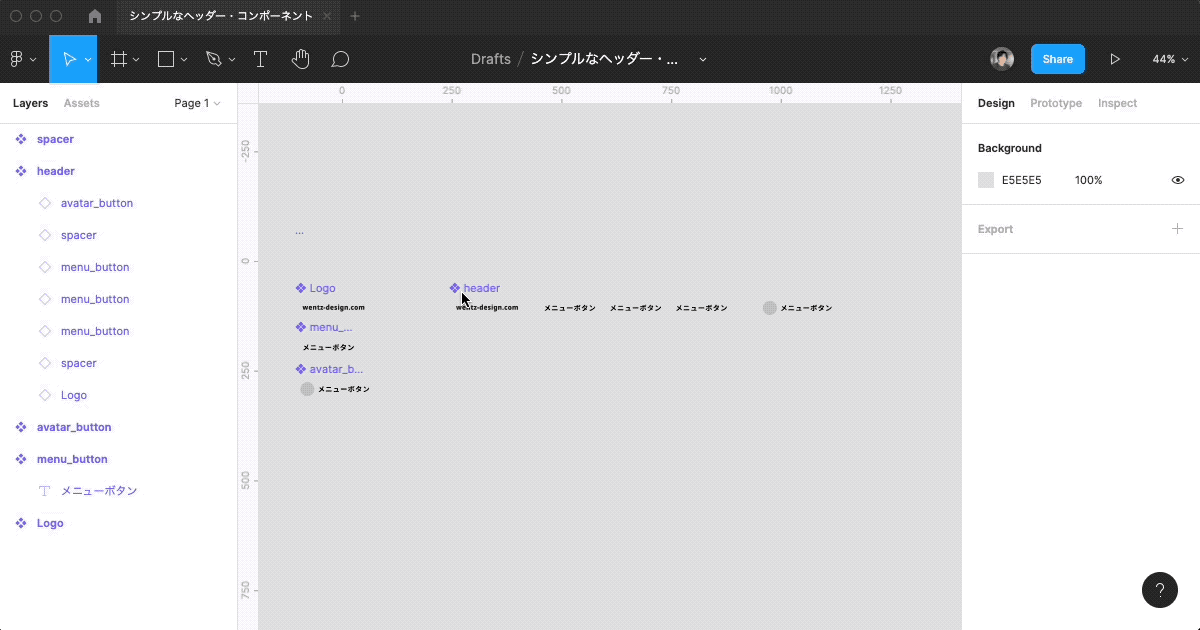This screenshot has width=1200, height=630.
Task: Toggle Background color visibility eye
Action: (1178, 180)
